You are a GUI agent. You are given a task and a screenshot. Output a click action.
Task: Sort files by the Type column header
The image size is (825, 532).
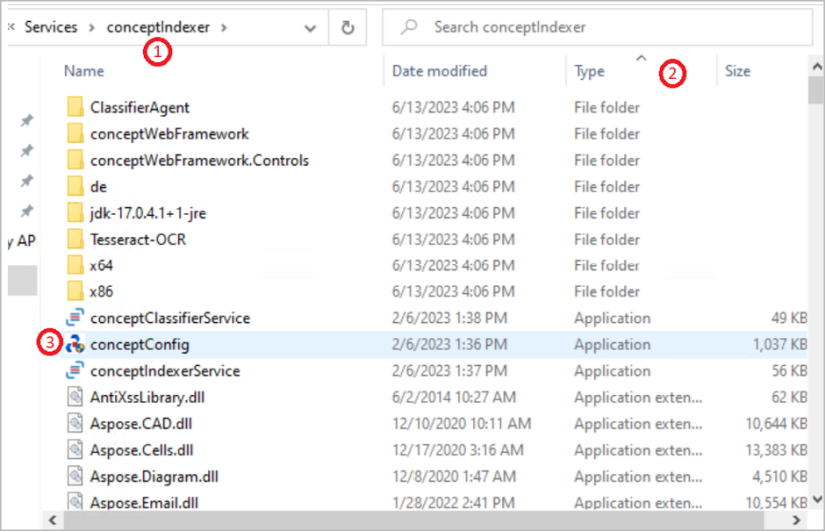point(590,71)
